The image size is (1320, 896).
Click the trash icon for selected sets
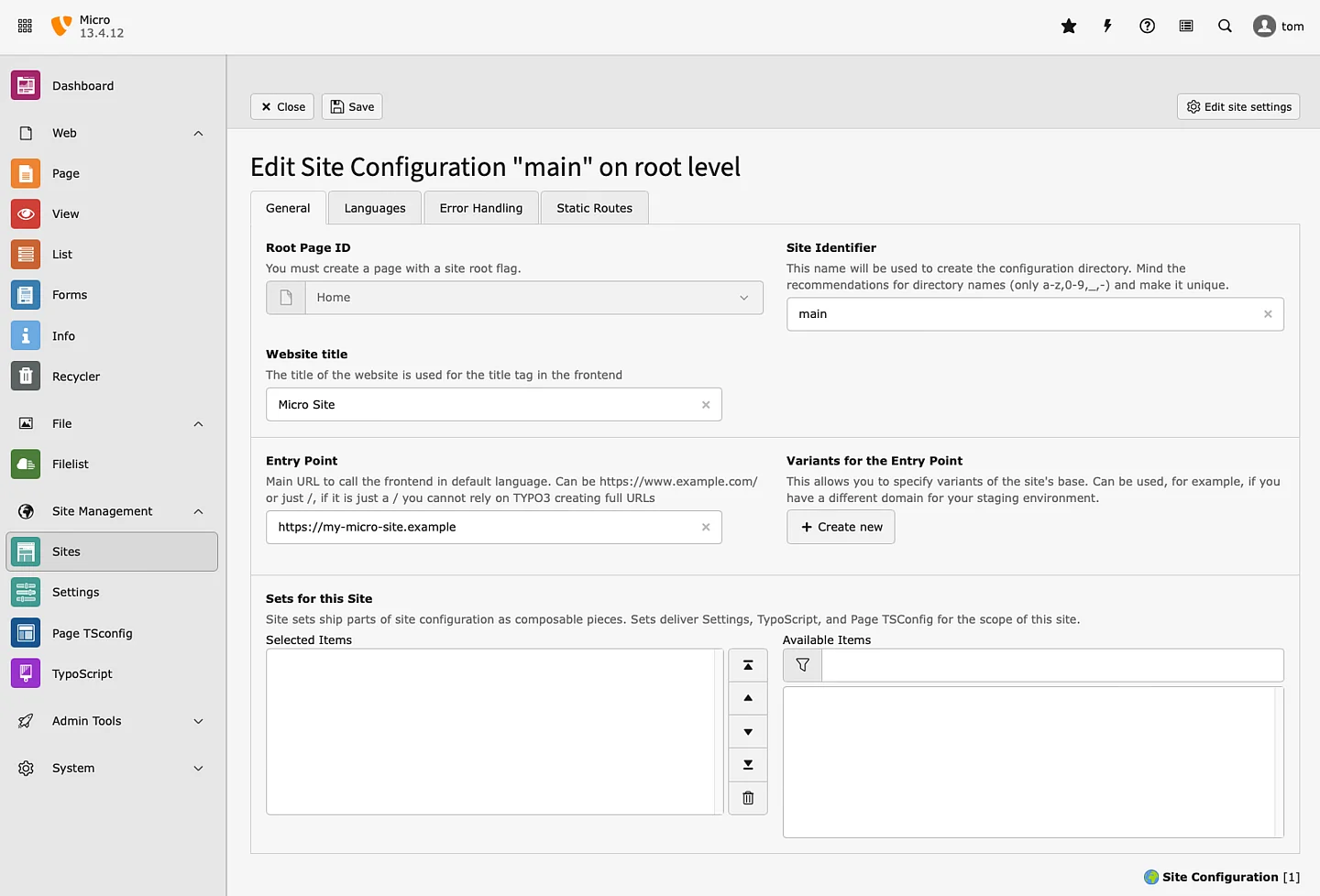[x=748, y=798]
